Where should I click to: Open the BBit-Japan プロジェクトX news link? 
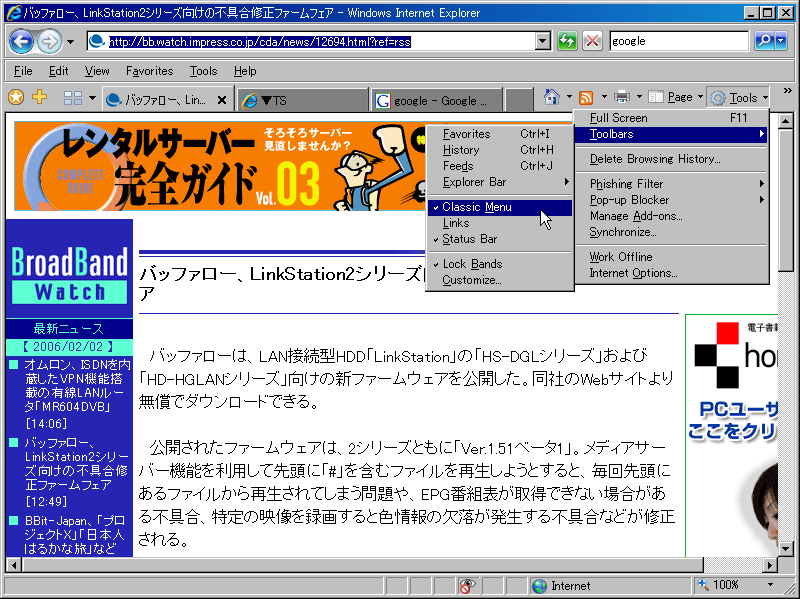(x=76, y=534)
